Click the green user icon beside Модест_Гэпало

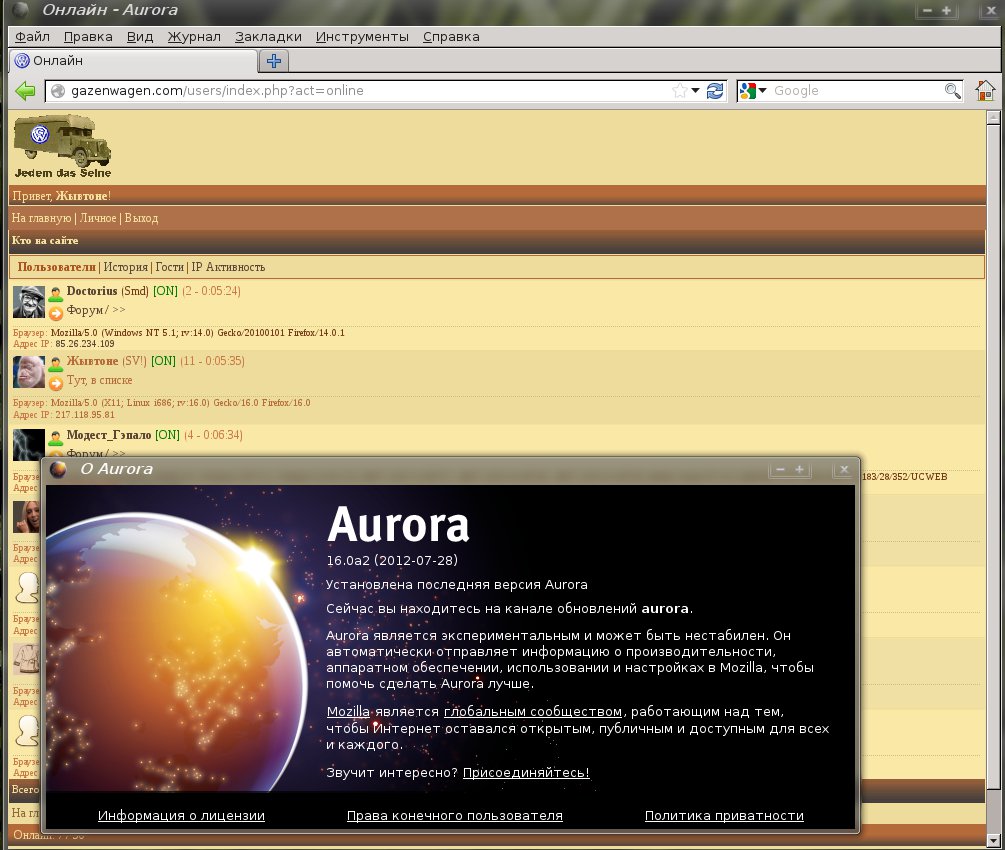[x=56, y=437]
